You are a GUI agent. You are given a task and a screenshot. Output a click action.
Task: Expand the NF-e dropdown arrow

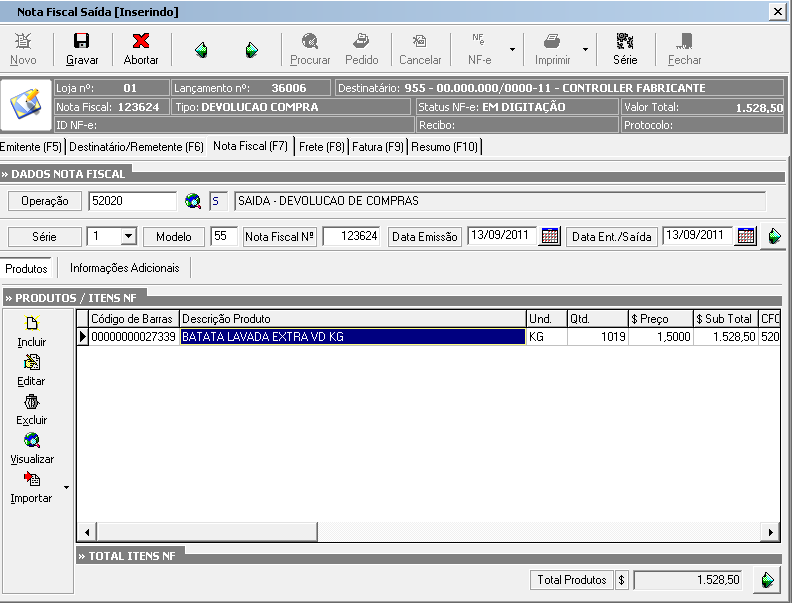[x=512, y=50]
